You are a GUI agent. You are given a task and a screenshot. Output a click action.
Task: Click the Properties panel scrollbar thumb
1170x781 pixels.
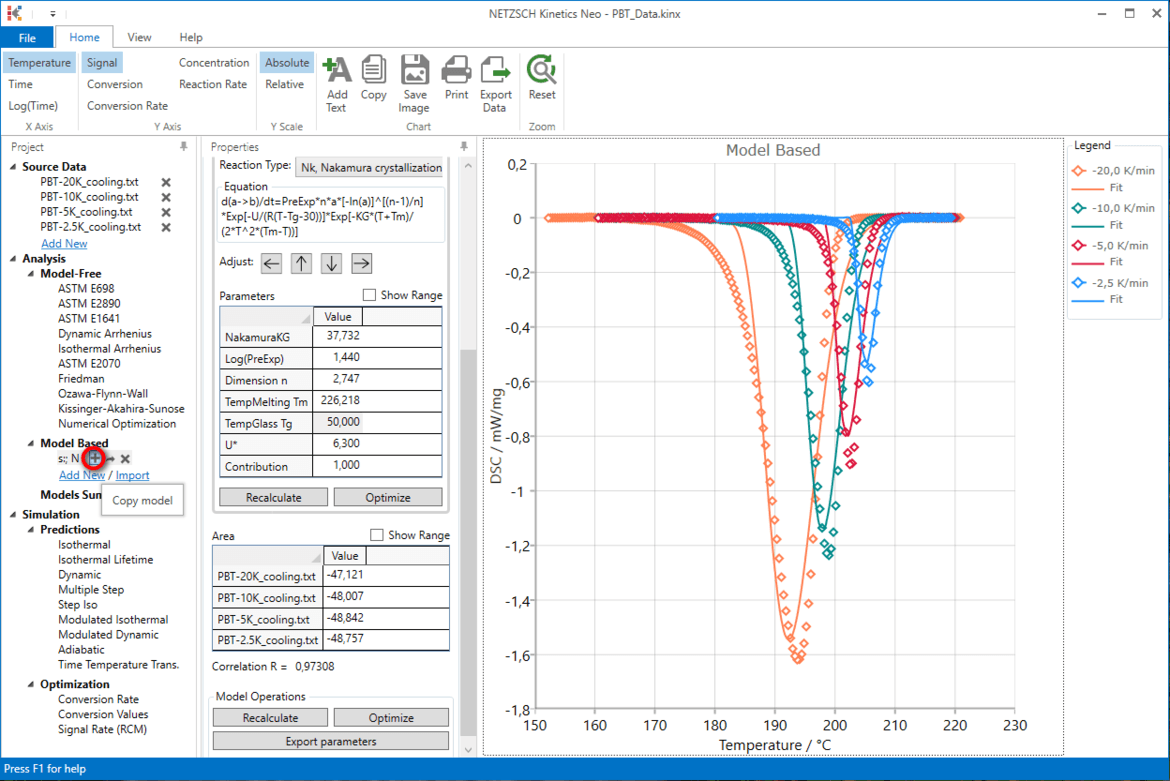pyautogui.click(x=468, y=541)
